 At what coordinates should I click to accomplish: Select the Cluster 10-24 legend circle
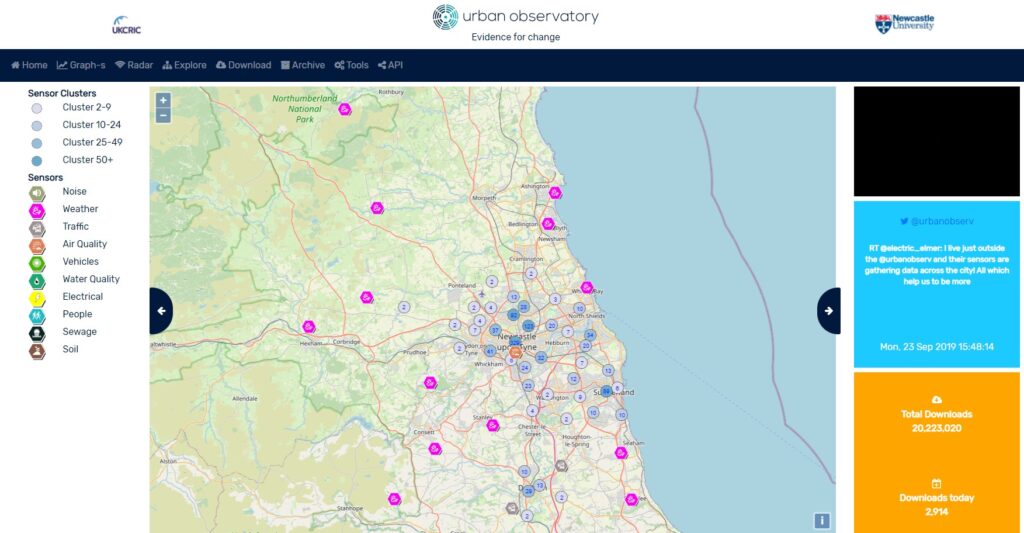click(x=37, y=126)
